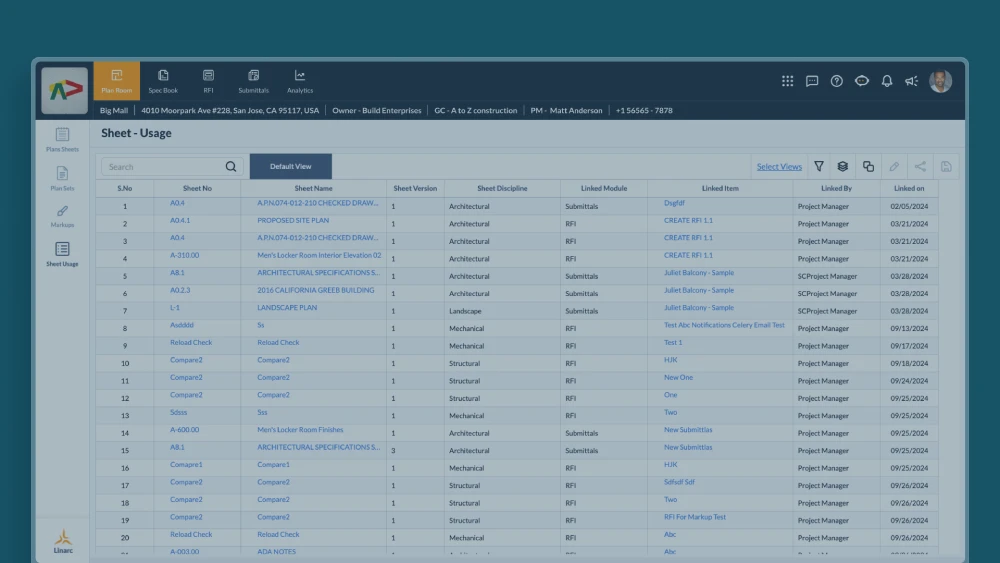This screenshot has height=563, width=1000.
Task: Open notifications bell
Action: click(x=887, y=81)
